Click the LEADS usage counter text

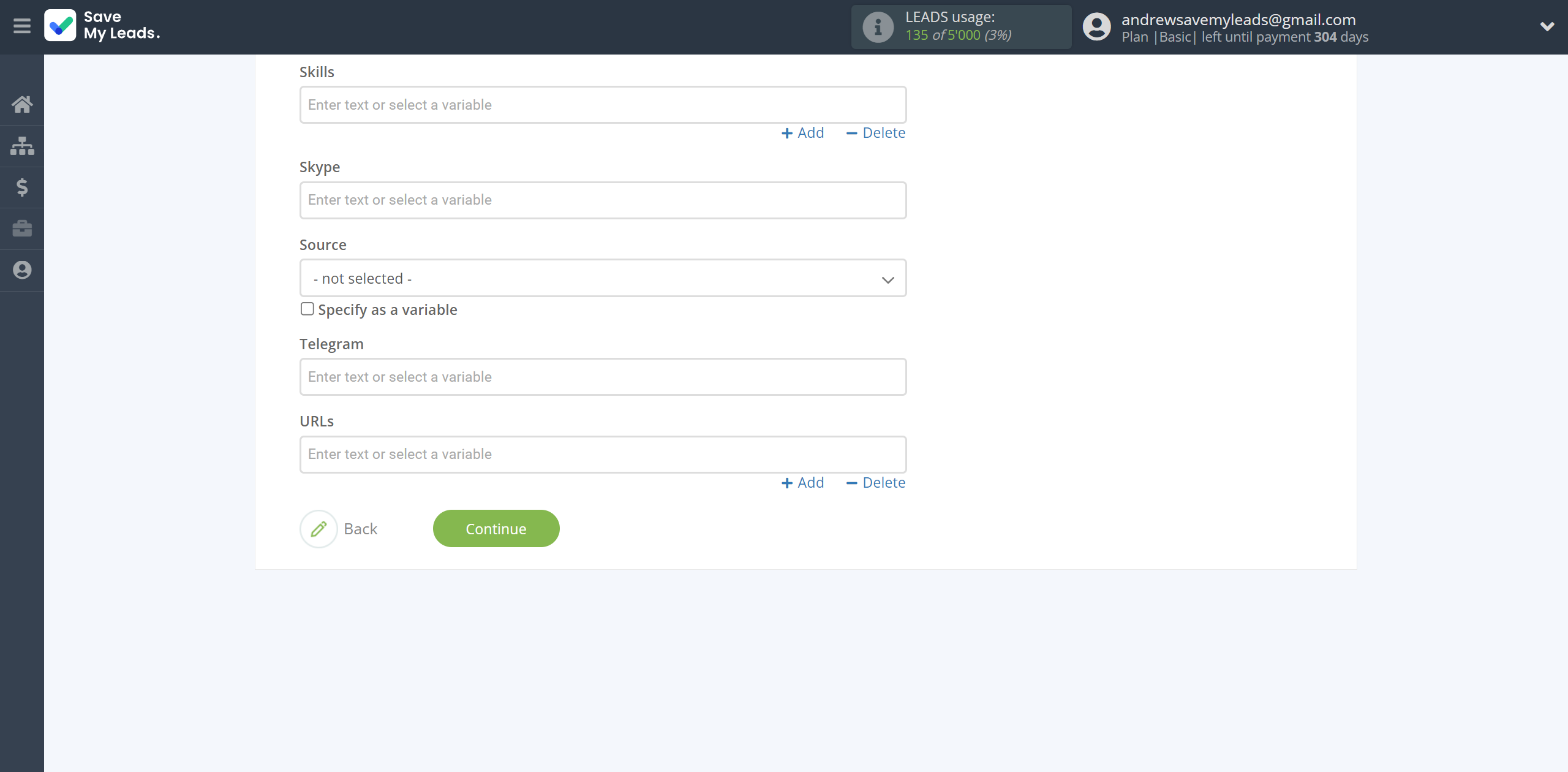958,35
